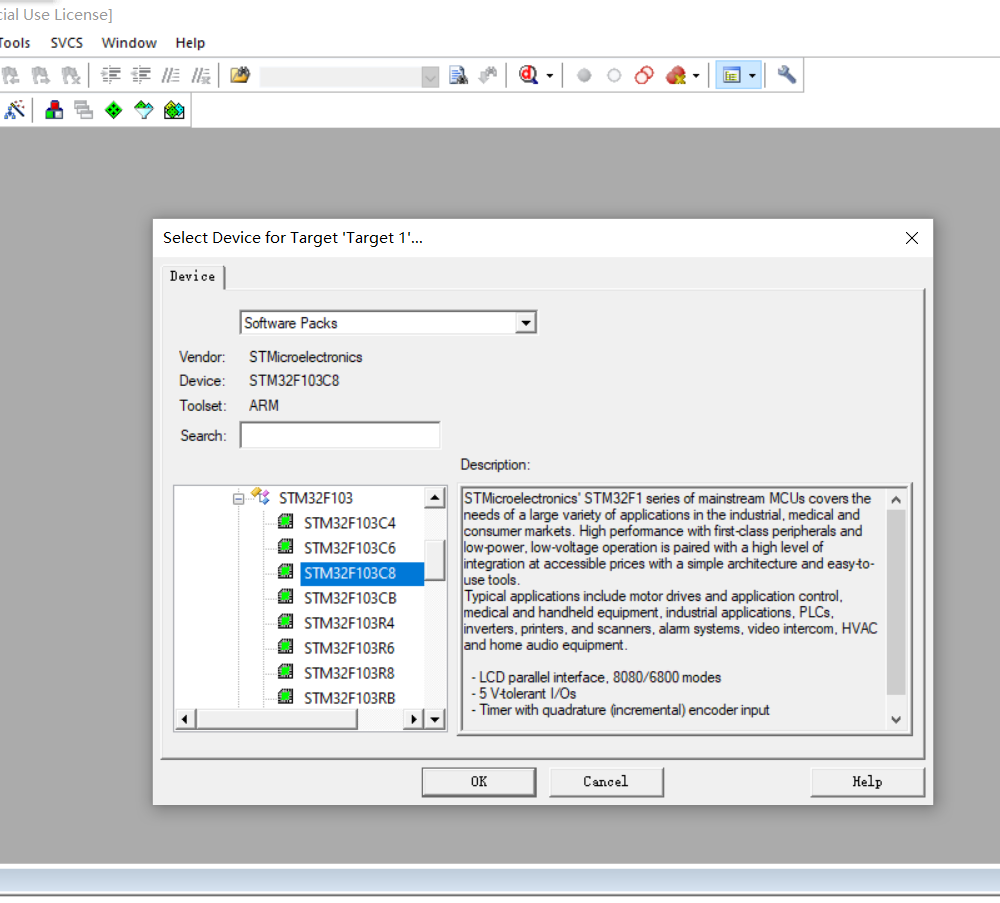Click description box scroll up arrow
Image resolution: width=1000 pixels, height=903 pixels.
click(x=896, y=500)
